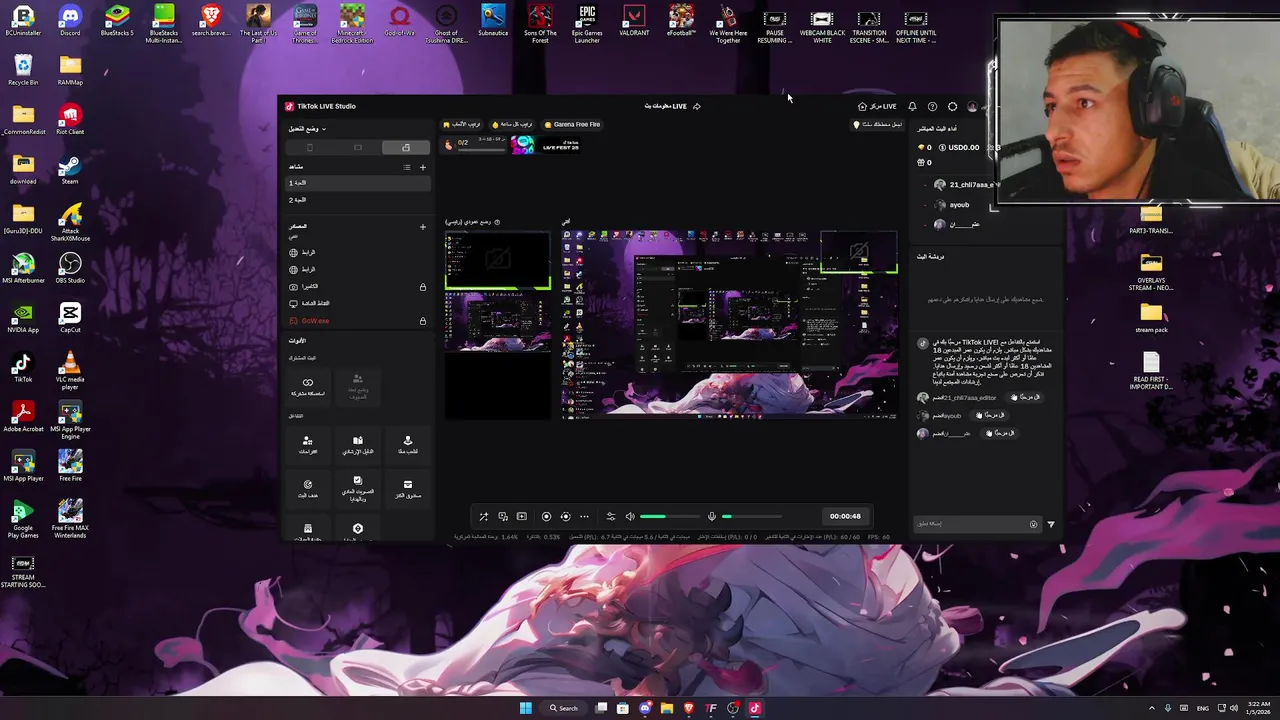Image resolution: width=1280 pixels, height=720 pixels.
Task: Open the scenes list view icon
Action: [x=406, y=167]
